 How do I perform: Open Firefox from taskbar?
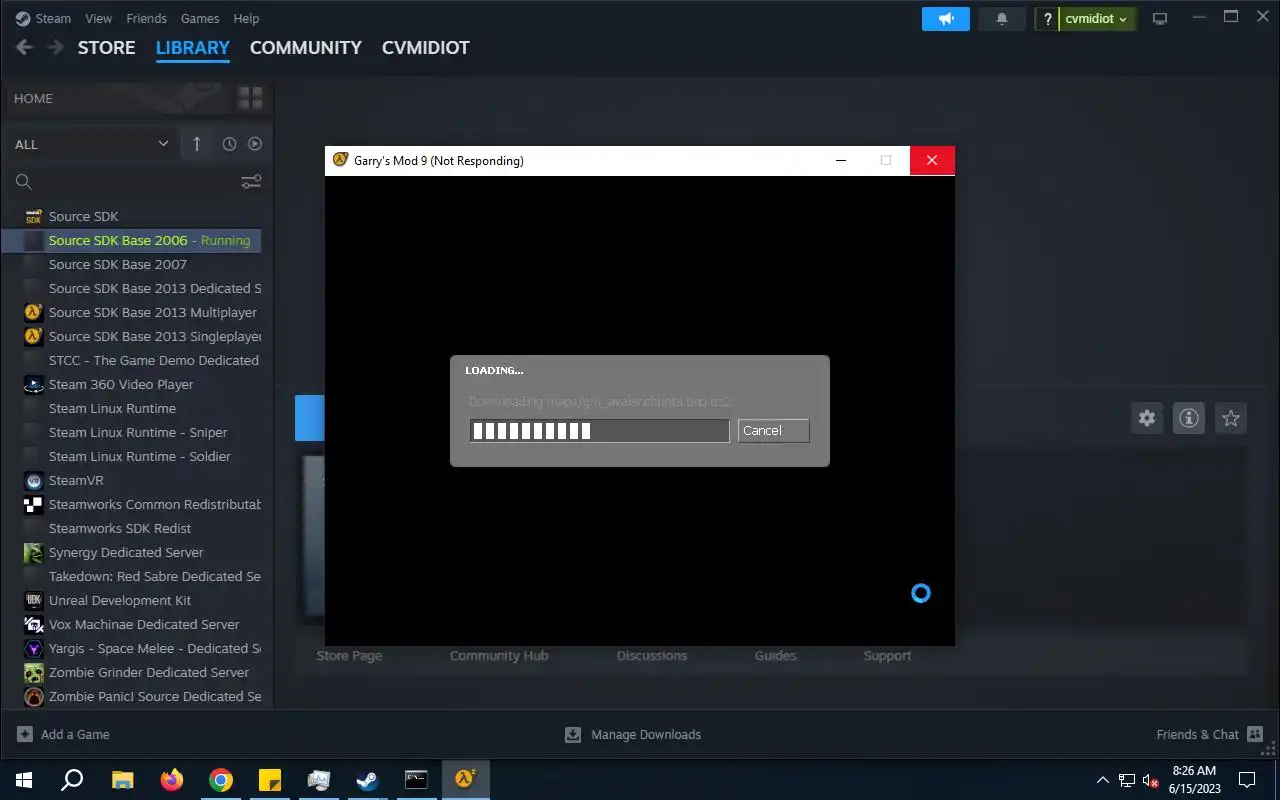pos(172,780)
